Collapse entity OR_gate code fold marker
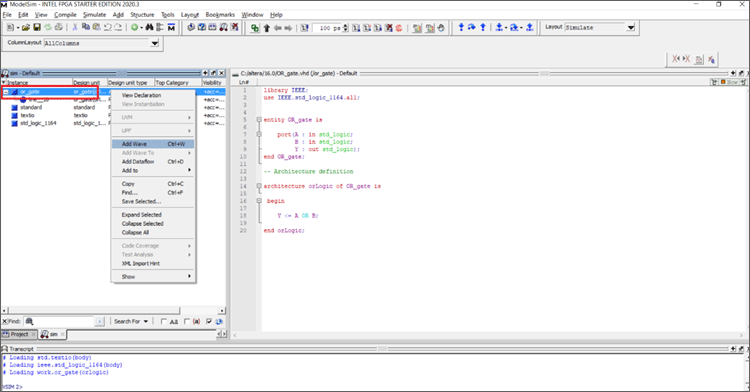 259,120
